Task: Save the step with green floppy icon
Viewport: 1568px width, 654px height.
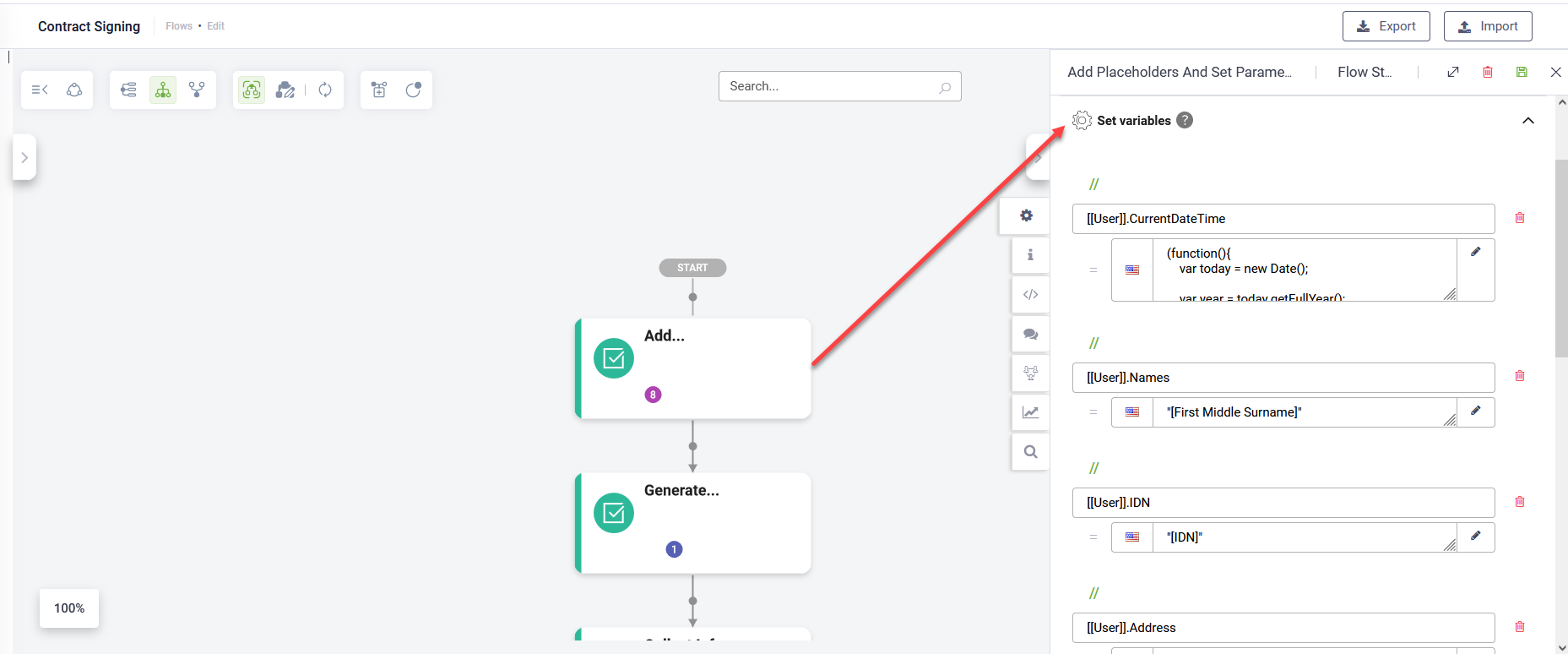Action: click(1522, 73)
